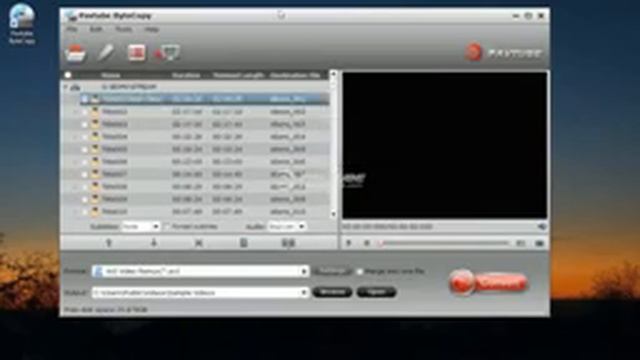Check the checkbox of the title 09 row

[84, 200]
